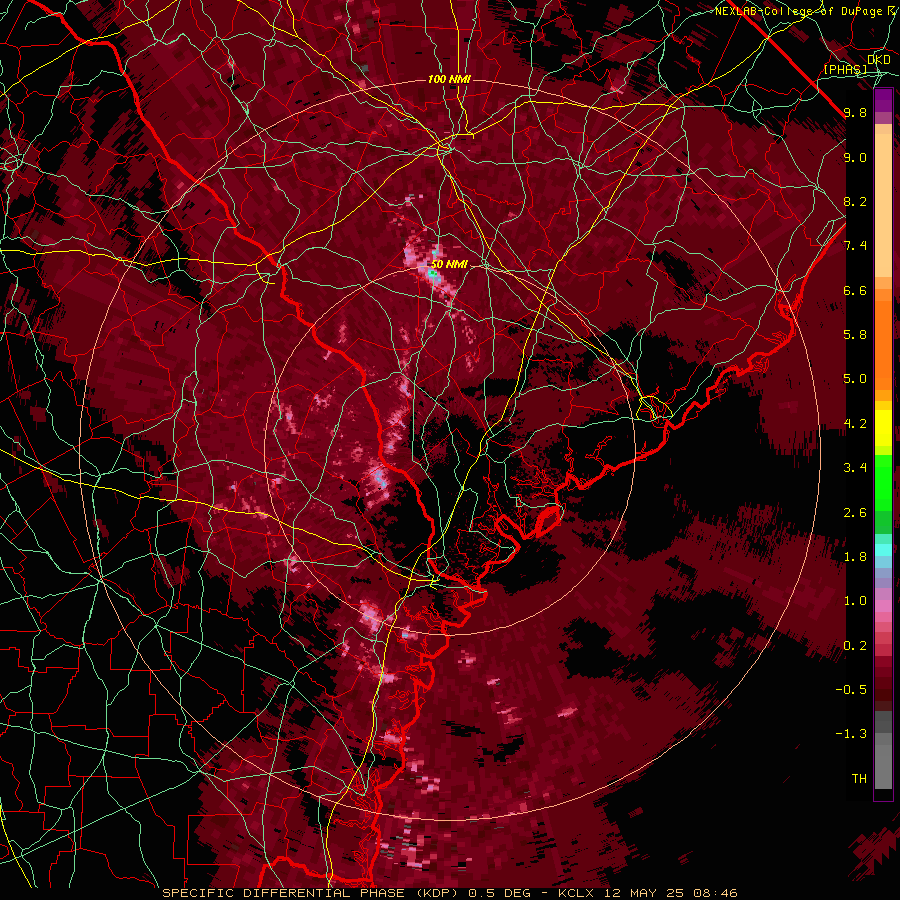This screenshot has width=900, height=900.
Task: Click the 9.8 value on color scale
Action: (855, 112)
